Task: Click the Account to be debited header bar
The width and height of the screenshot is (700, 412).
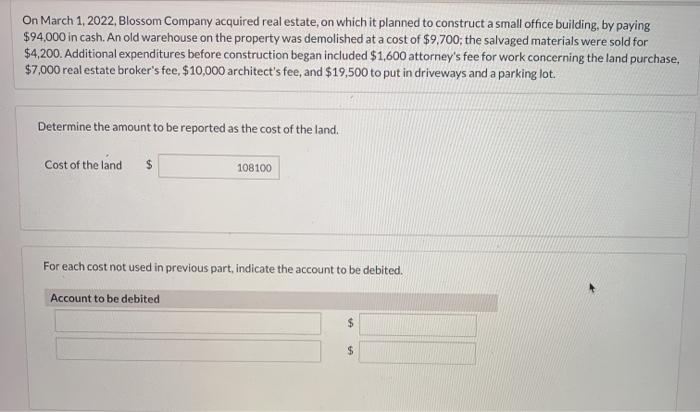Action: (x=271, y=300)
